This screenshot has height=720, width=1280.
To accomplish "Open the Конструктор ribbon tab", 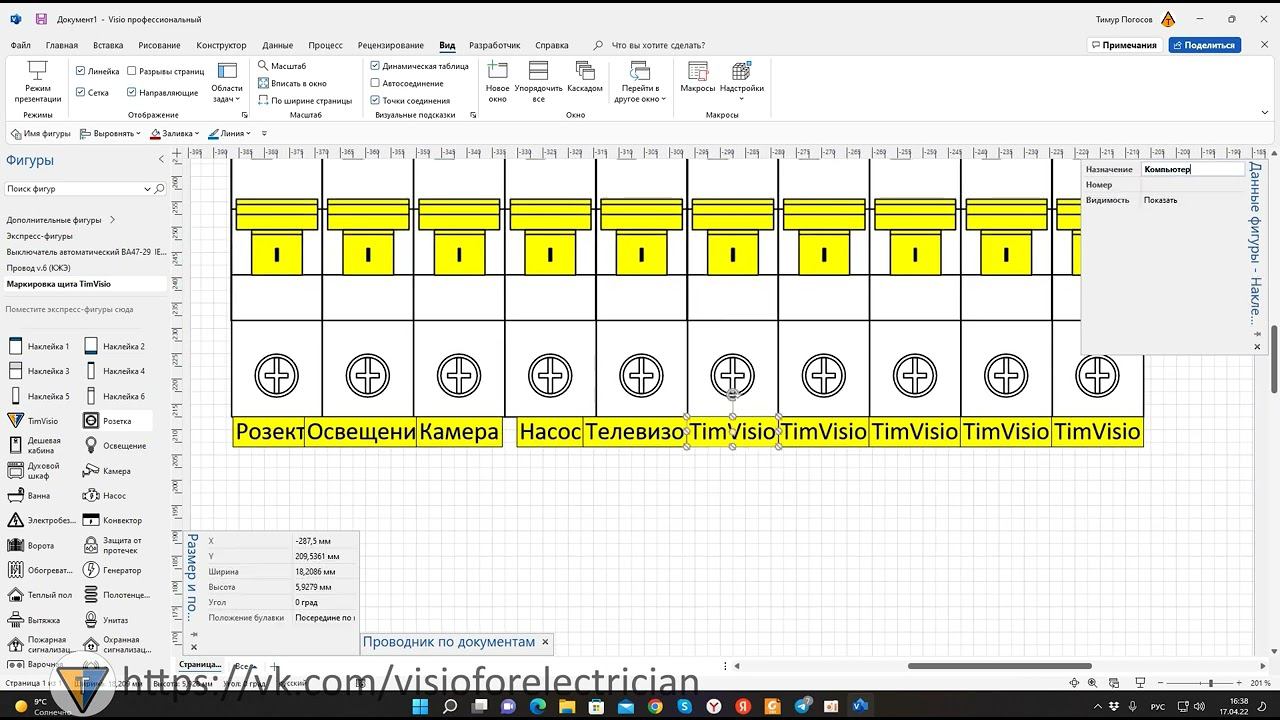I will click(221, 45).
